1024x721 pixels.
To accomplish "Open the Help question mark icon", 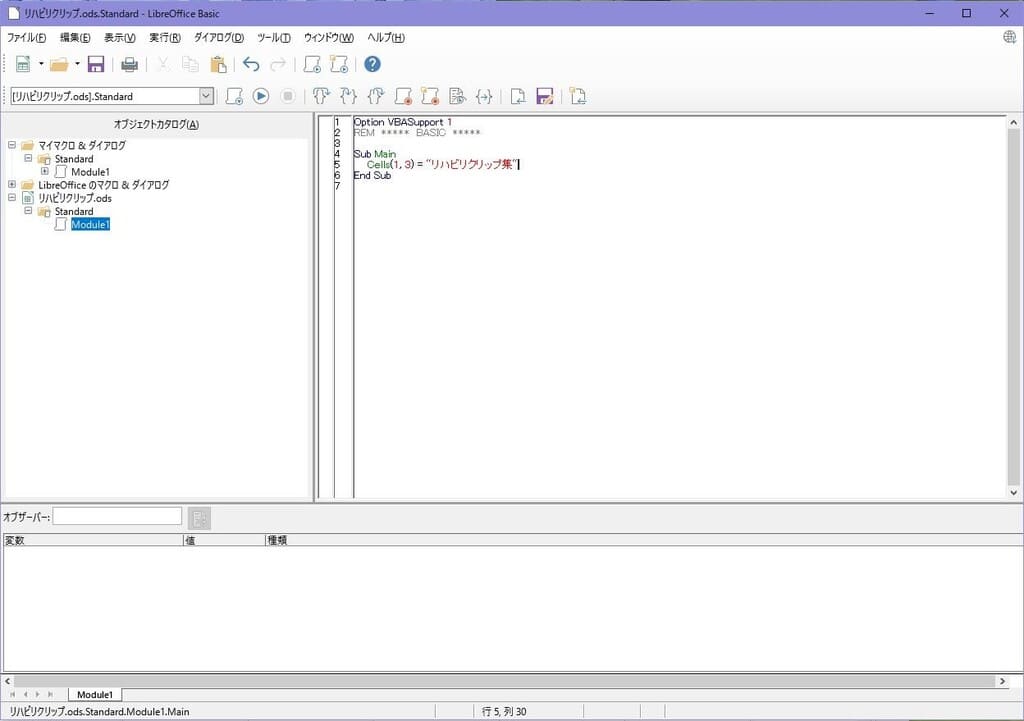I will 372,65.
